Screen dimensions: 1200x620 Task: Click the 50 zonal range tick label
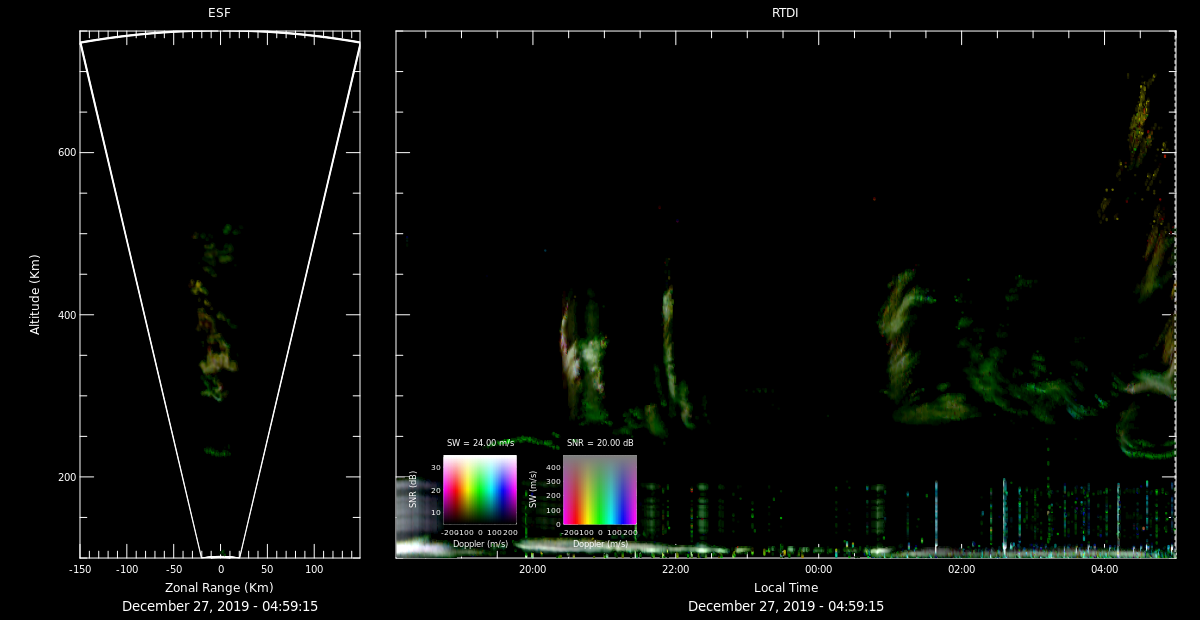pyautogui.click(x=267, y=569)
